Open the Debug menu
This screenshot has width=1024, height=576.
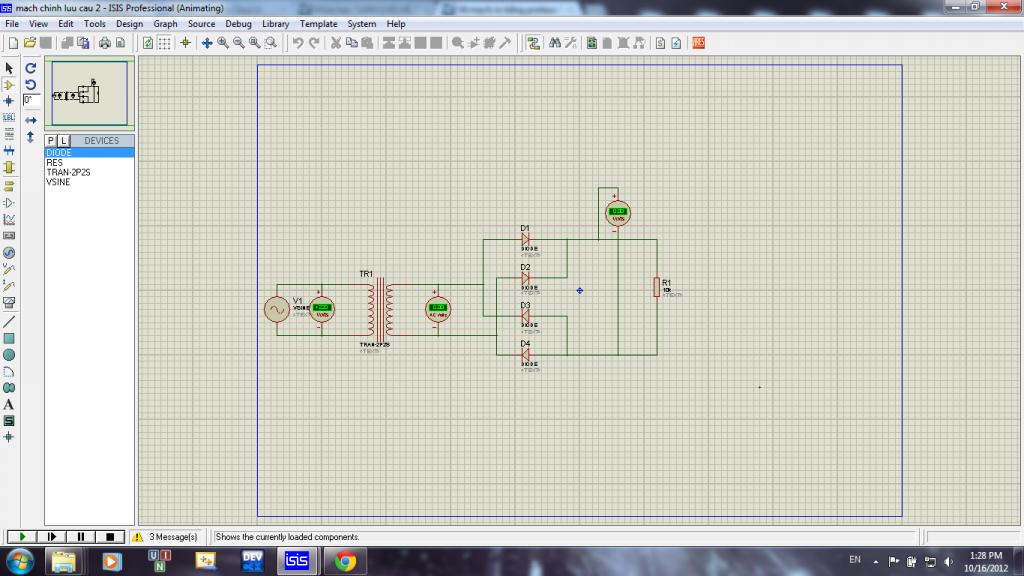point(238,23)
